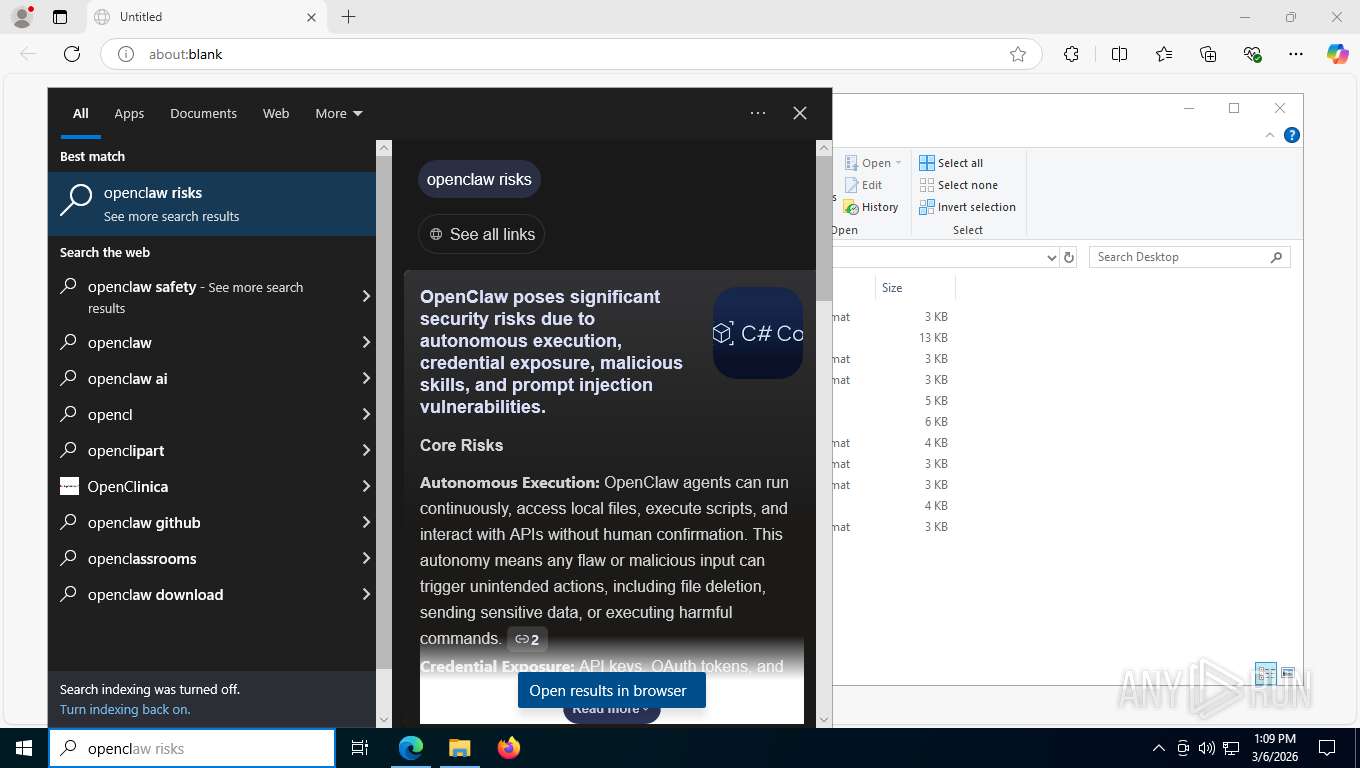1360x768 pixels.
Task: Switch to the Documents search tab
Action: pyautogui.click(x=203, y=113)
